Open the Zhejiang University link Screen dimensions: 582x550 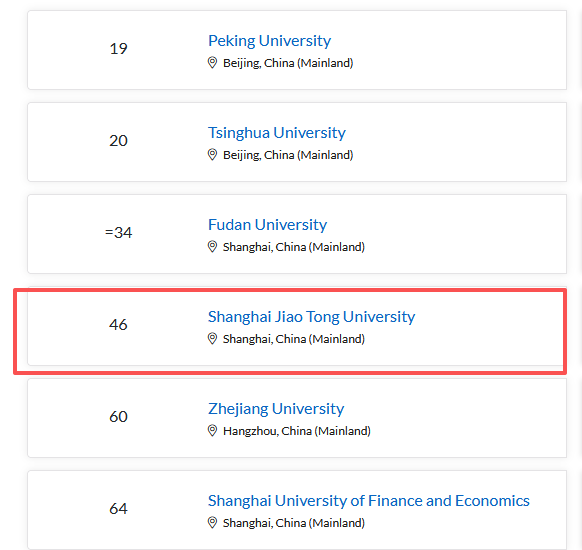[276, 409]
